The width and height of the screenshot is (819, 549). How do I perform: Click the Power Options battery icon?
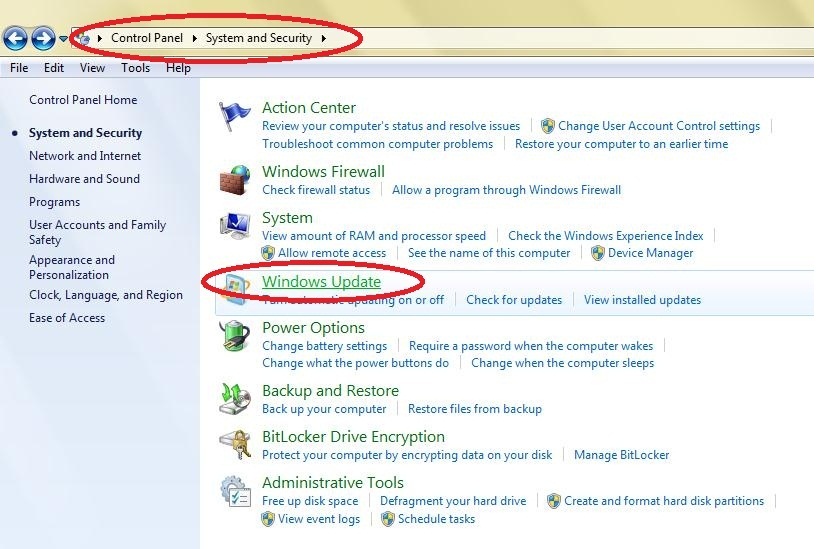(235, 335)
